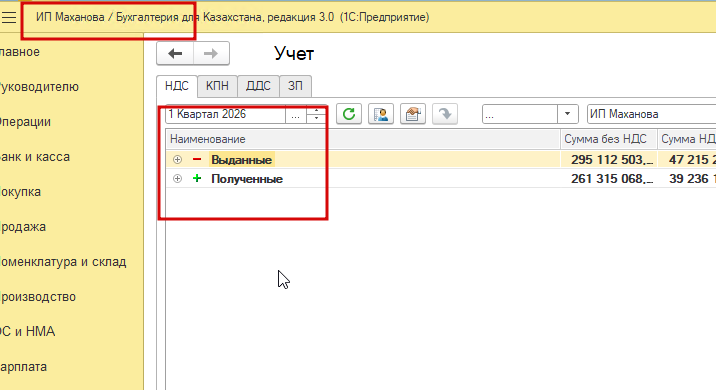Expand the Выданные row

tap(178, 159)
